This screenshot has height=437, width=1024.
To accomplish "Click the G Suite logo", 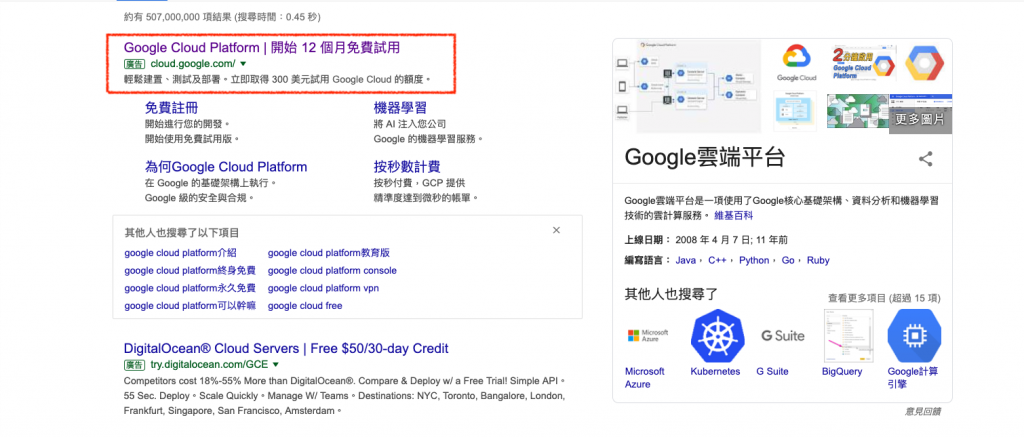I will point(783,336).
